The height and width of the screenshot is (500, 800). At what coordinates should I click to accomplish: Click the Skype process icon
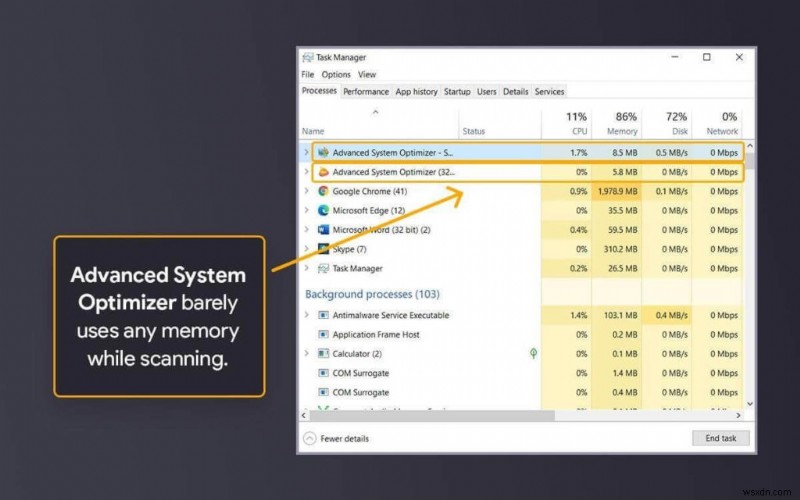click(323, 249)
